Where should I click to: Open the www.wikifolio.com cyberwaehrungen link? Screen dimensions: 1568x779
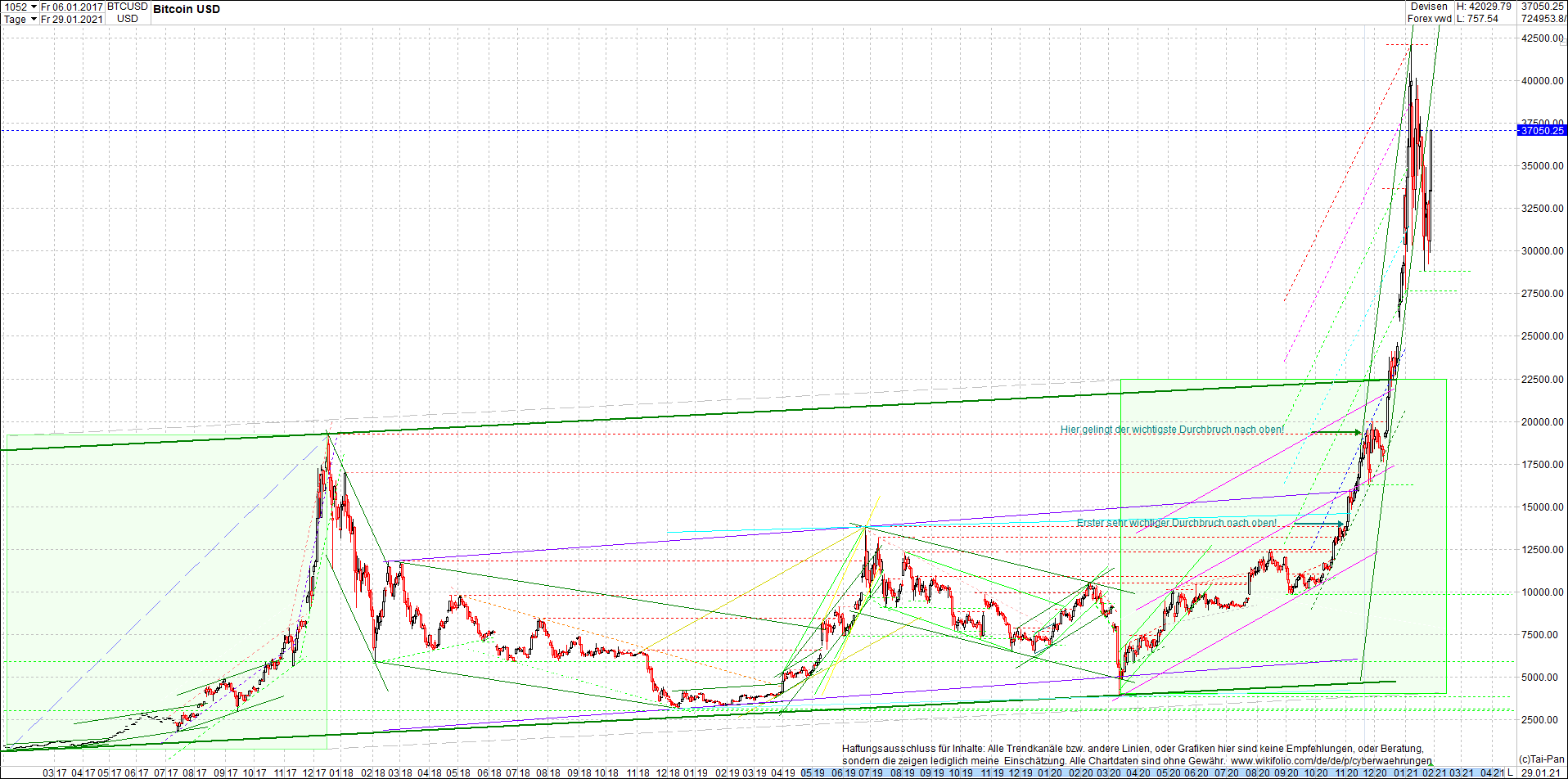1331,761
